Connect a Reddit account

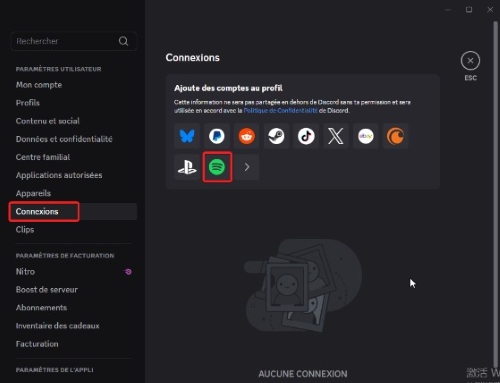[x=247, y=136]
